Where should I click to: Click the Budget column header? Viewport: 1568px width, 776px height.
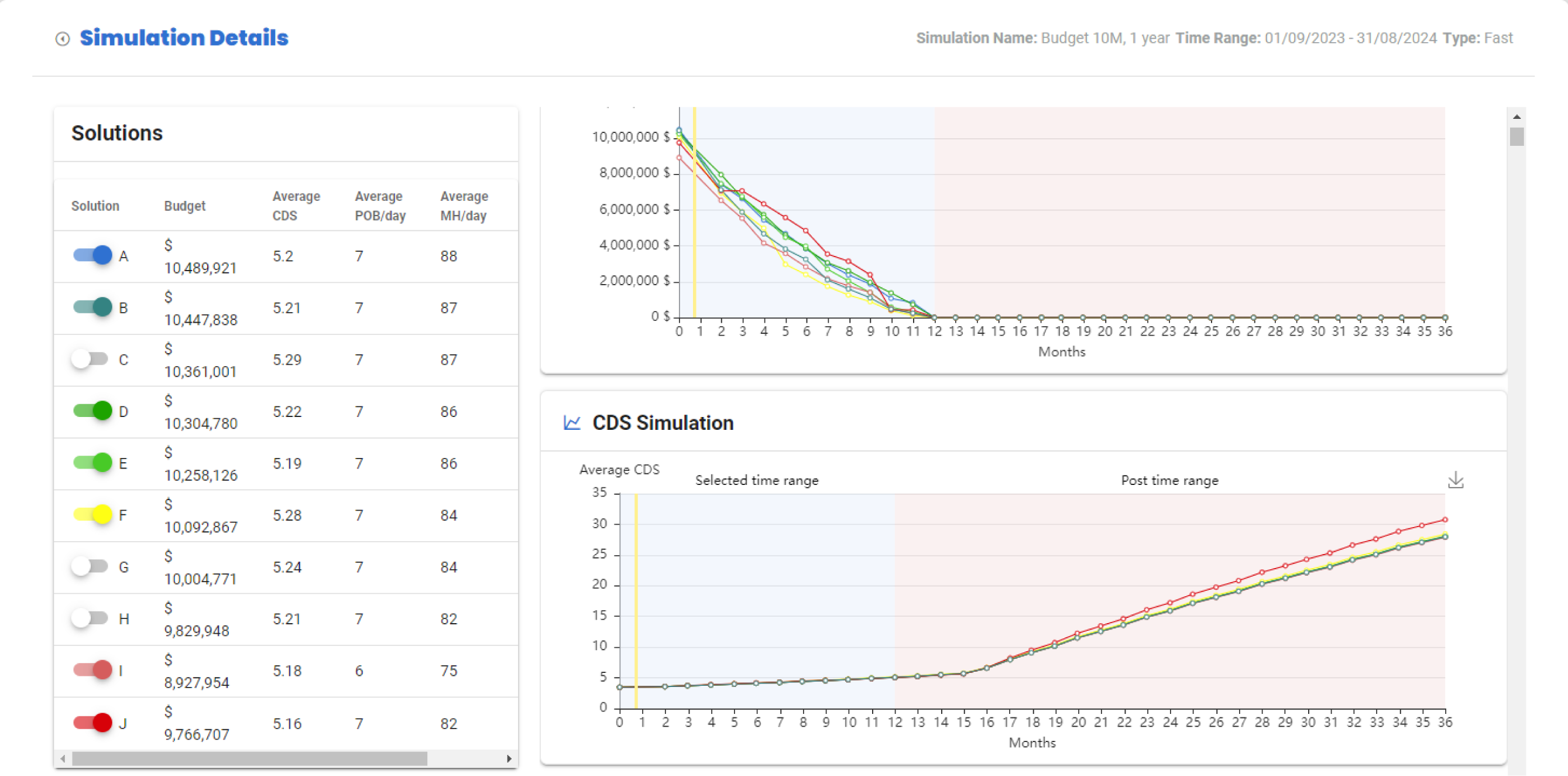(184, 206)
